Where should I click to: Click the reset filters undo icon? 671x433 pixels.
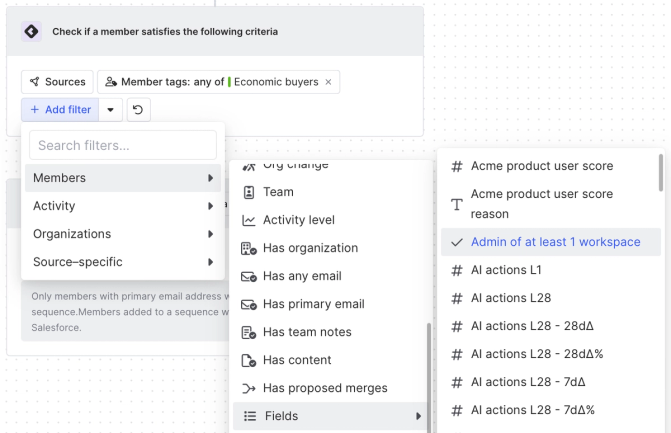click(139, 109)
